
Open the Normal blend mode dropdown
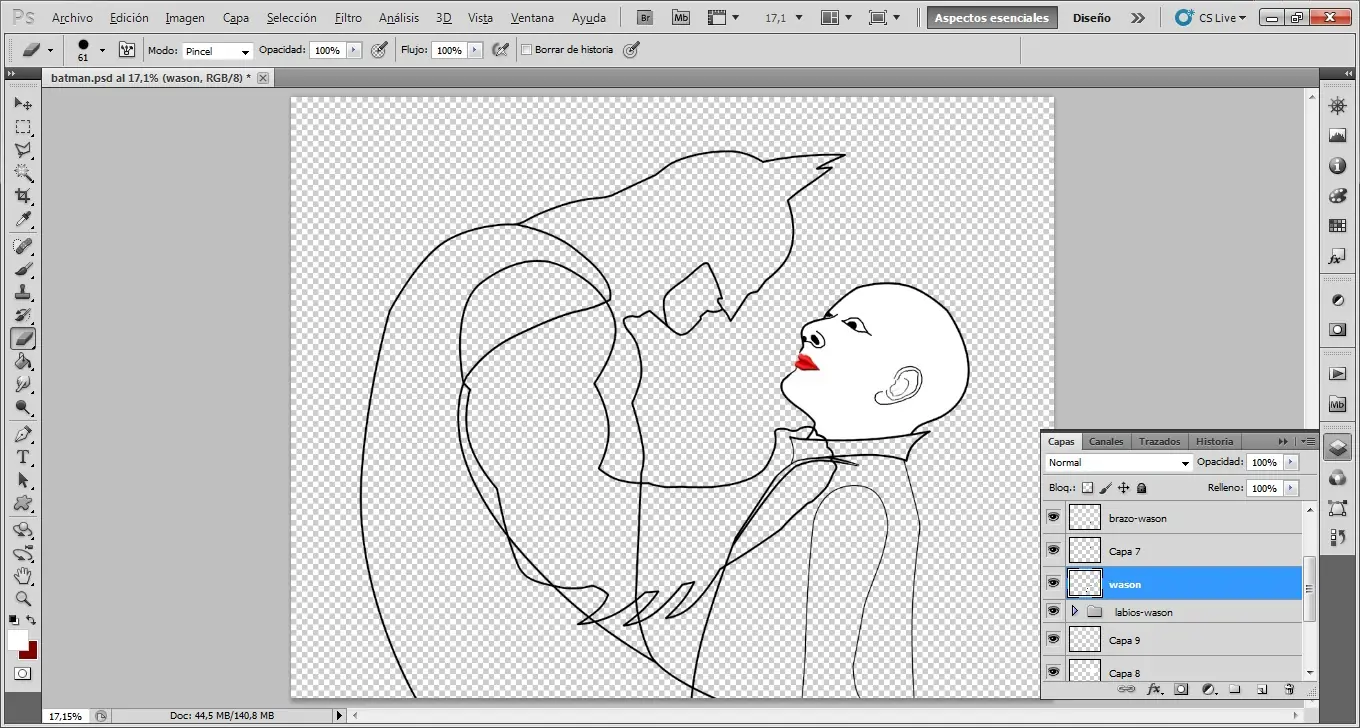(1119, 463)
